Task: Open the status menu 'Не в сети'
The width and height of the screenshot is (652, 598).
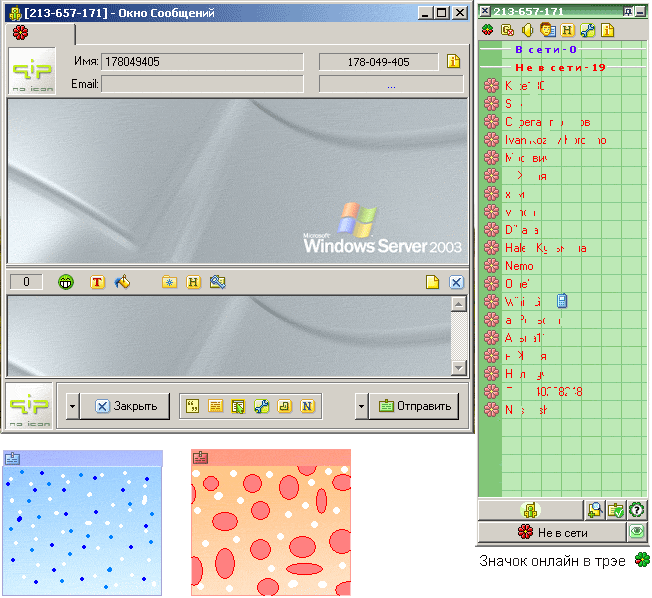Action: click(552, 532)
